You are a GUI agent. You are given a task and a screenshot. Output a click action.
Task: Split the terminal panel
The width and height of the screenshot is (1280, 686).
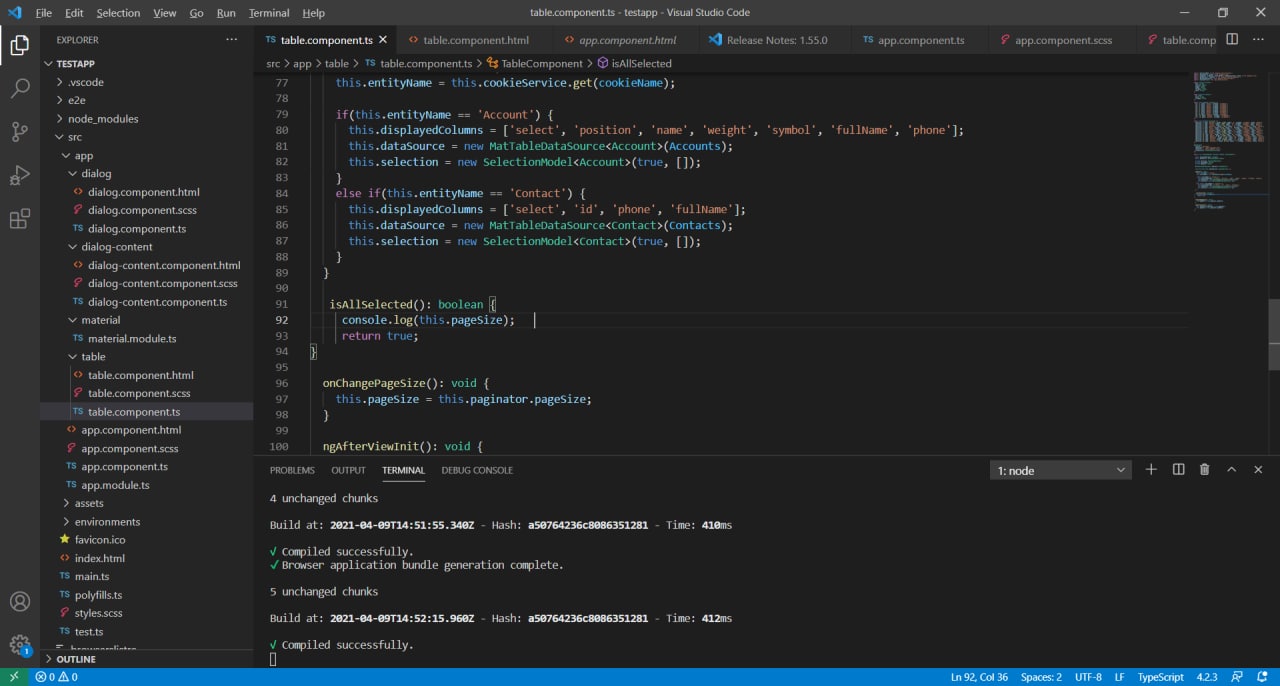[1178, 470]
